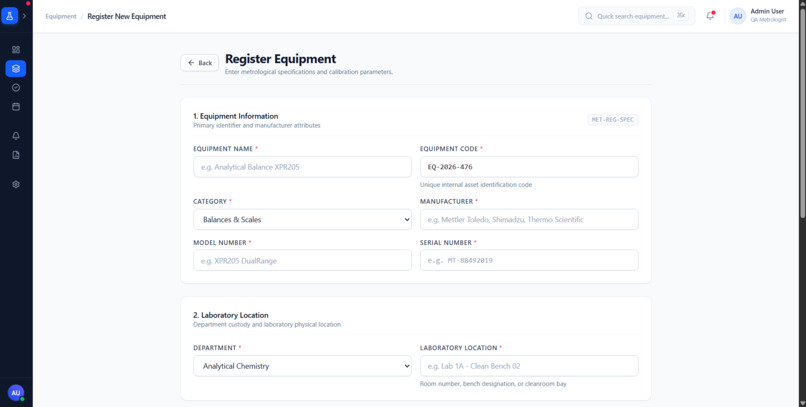
Task: Click the Admin User profile name
Action: coord(767,11)
